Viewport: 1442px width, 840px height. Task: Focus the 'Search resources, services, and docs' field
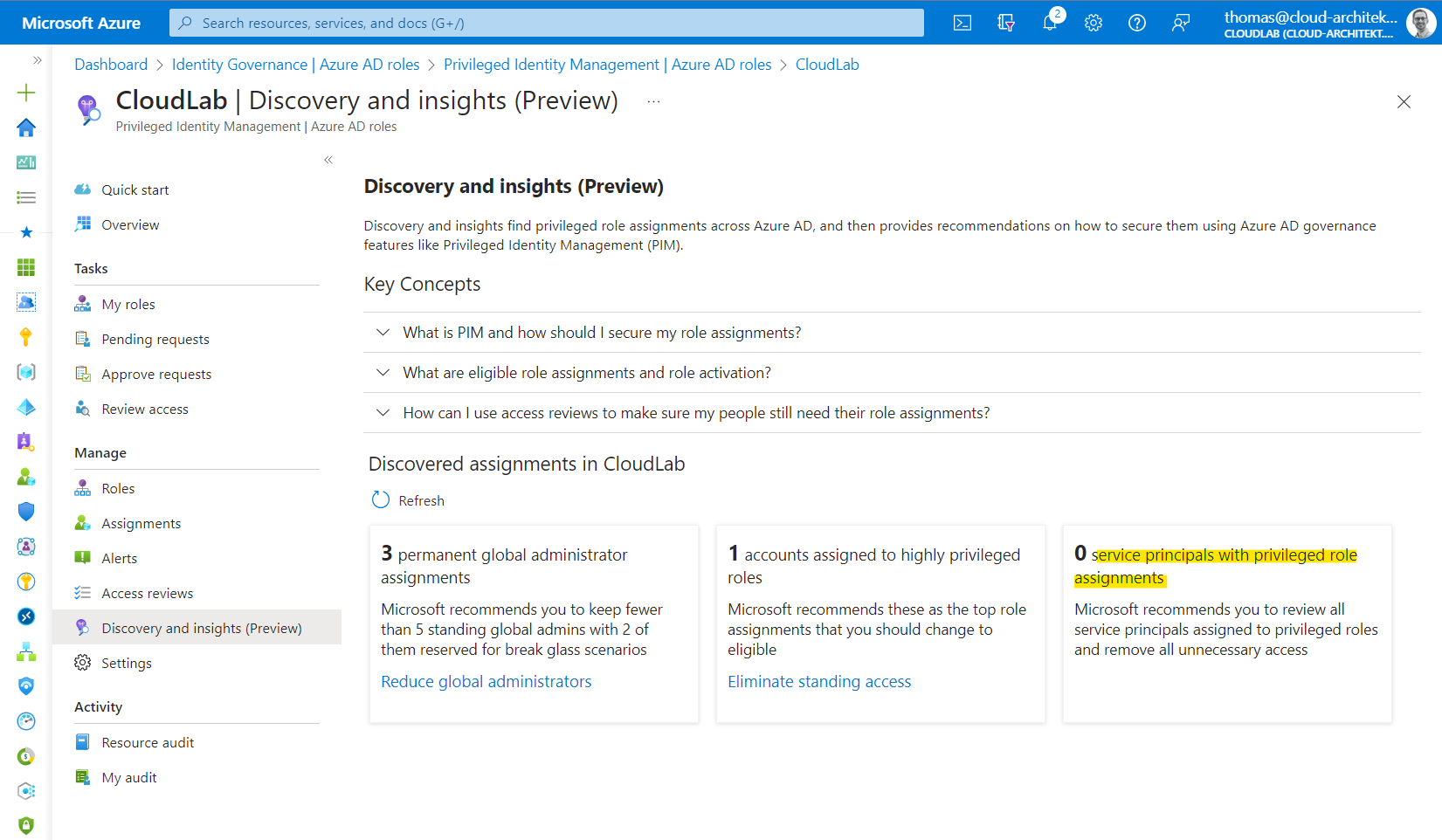(547, 23)
